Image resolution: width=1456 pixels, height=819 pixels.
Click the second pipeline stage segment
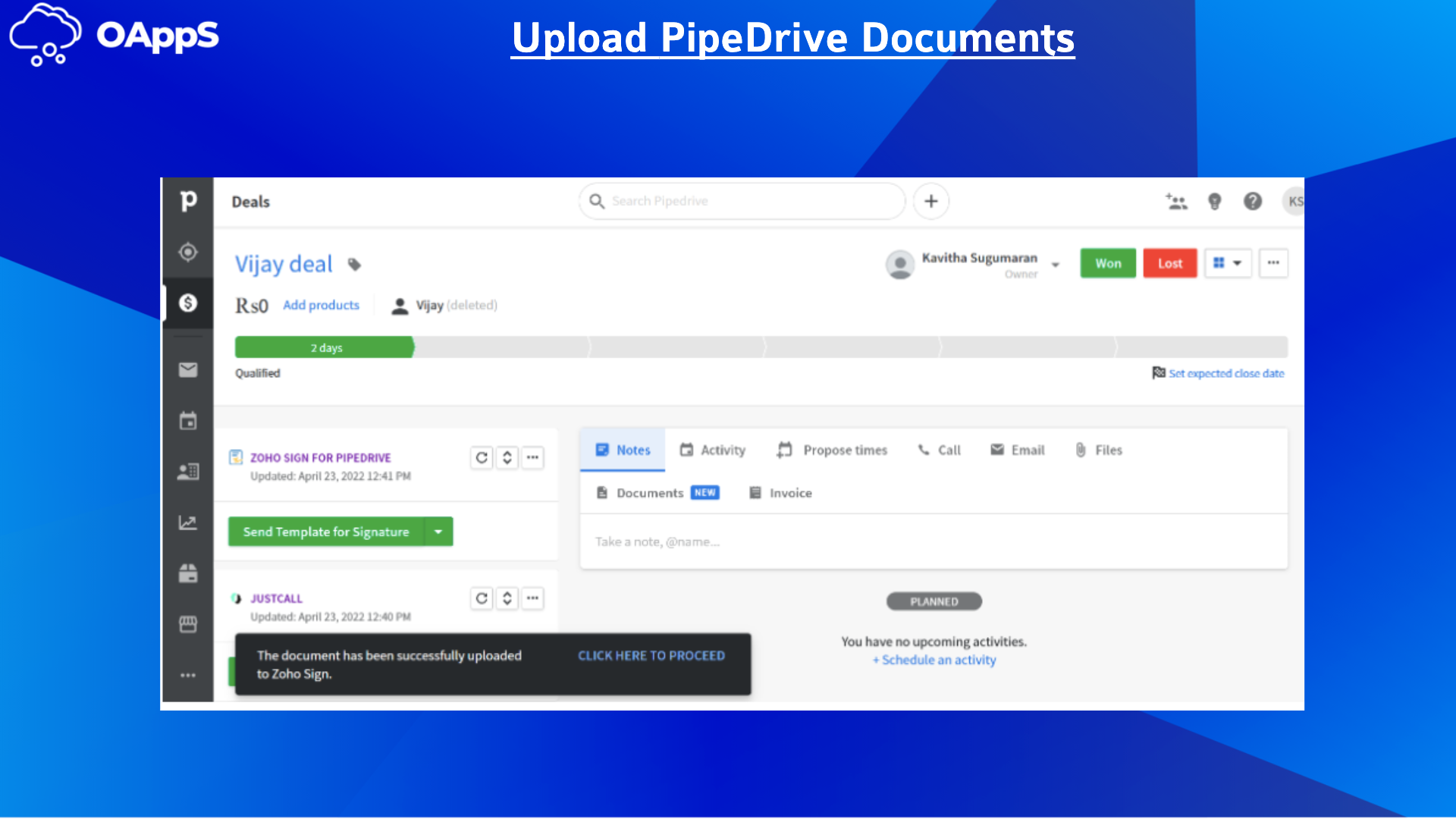pos(502,347)
